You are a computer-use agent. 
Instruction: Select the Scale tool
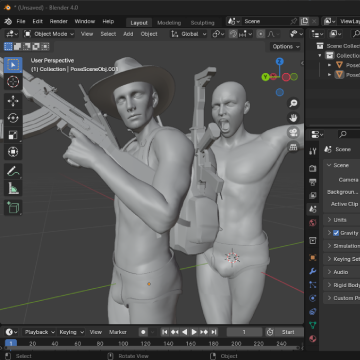(x=13, y=135)
